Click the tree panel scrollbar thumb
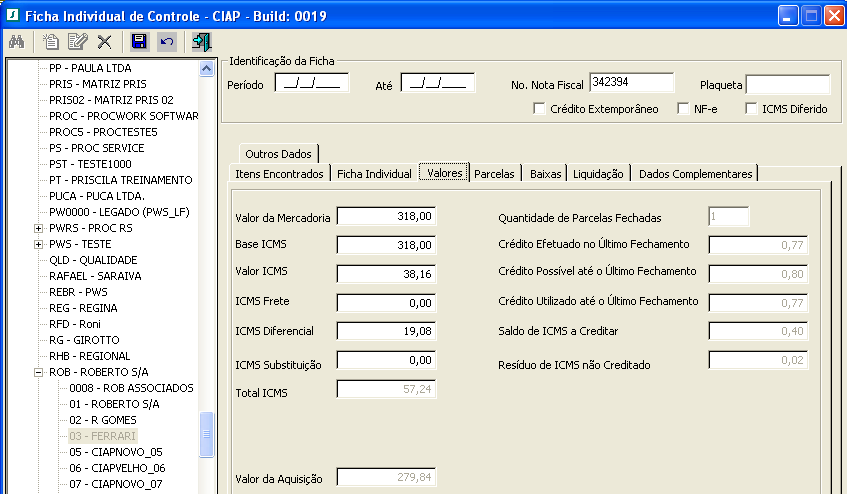 (207, 434)
